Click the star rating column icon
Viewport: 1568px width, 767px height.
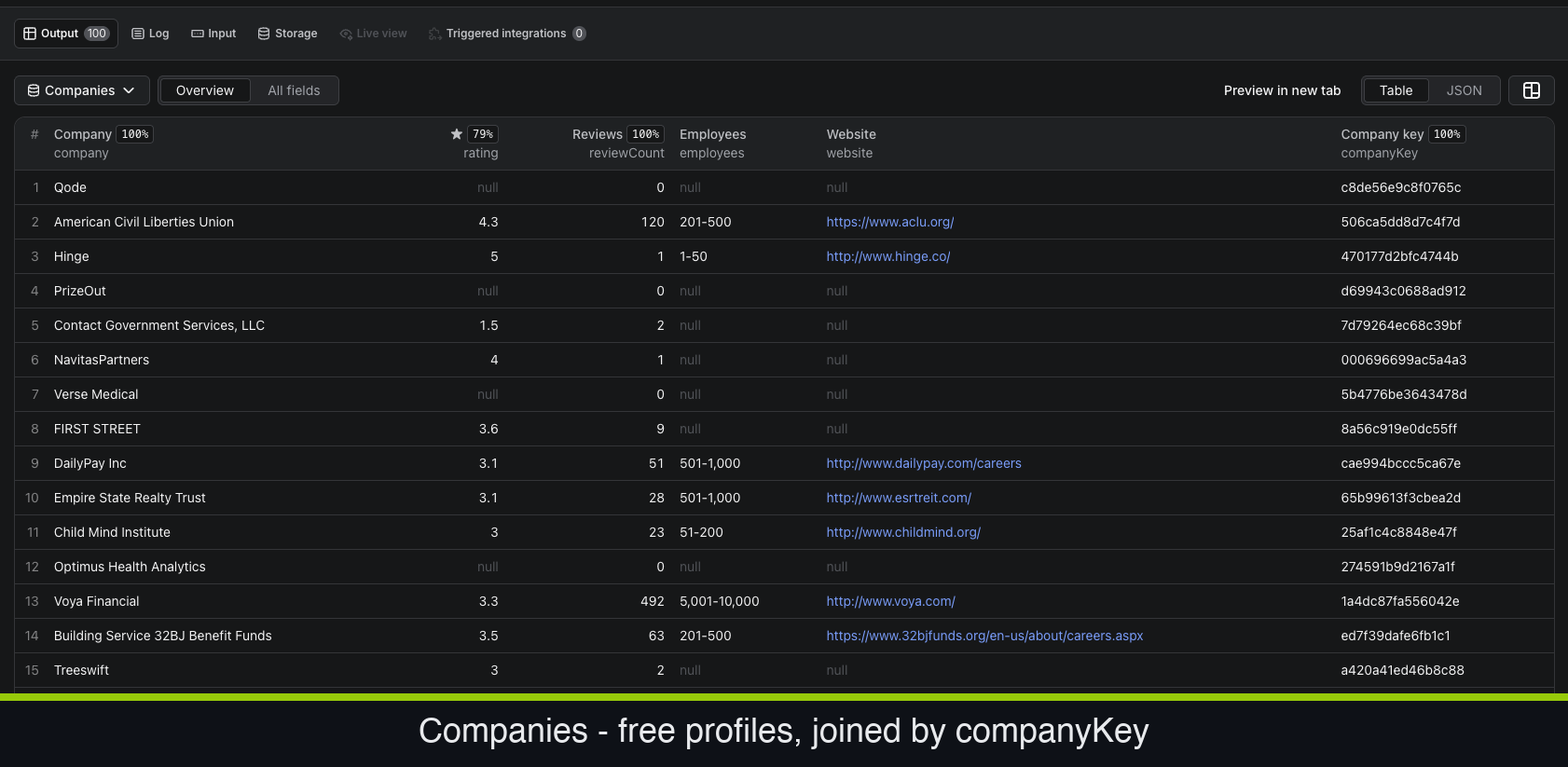click(457, 134)
